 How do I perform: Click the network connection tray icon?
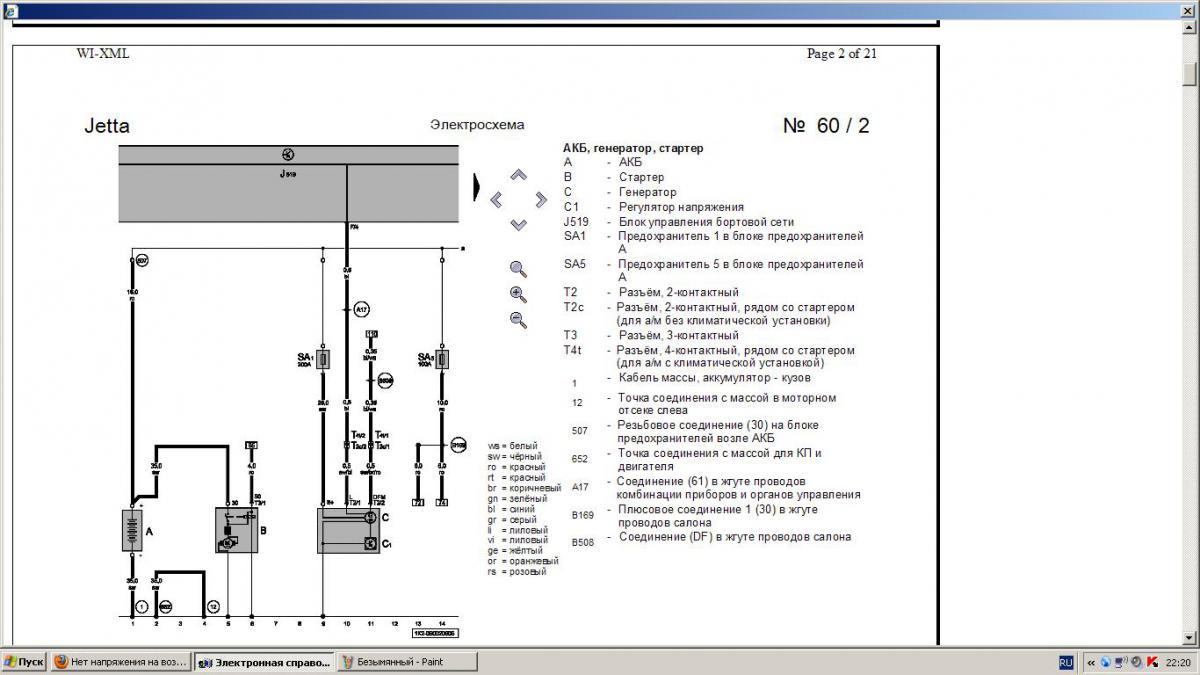pos(1120,662)
